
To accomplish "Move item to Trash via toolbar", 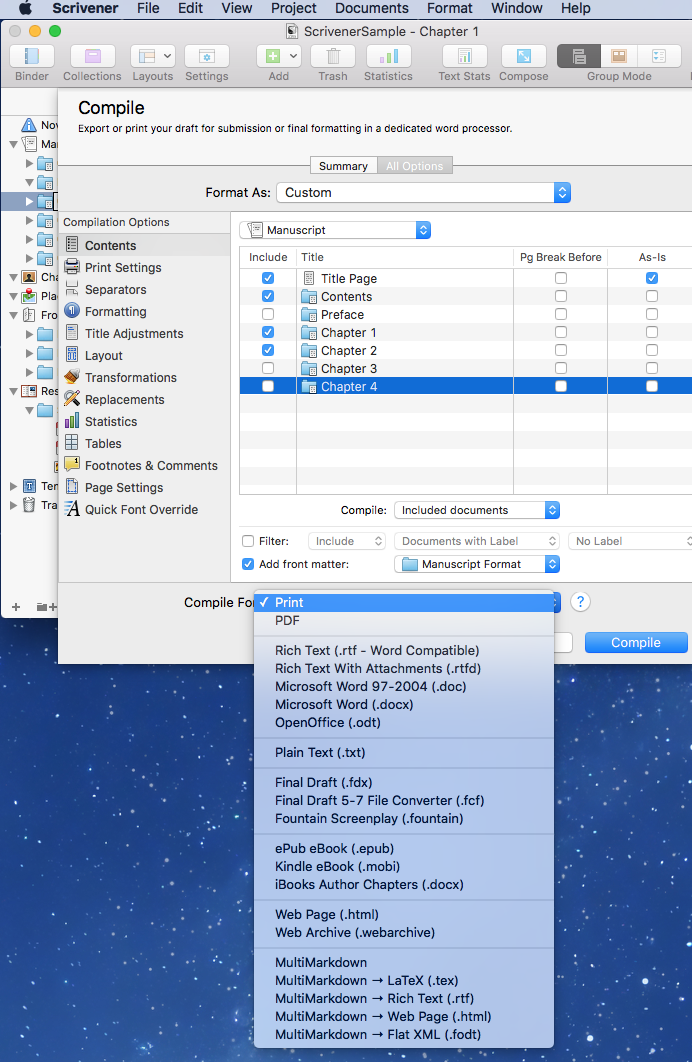I will [x=332, y=56].
